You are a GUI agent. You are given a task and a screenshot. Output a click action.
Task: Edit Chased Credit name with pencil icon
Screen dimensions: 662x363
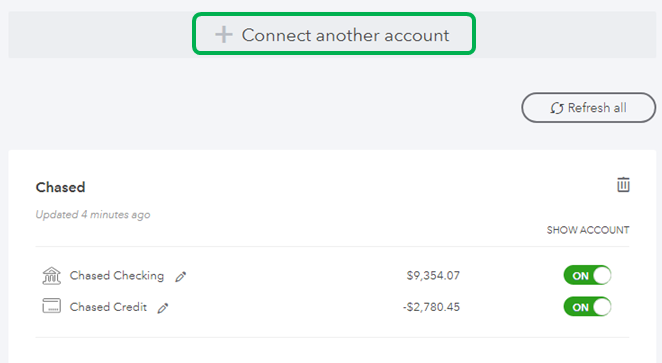point(163,308)
